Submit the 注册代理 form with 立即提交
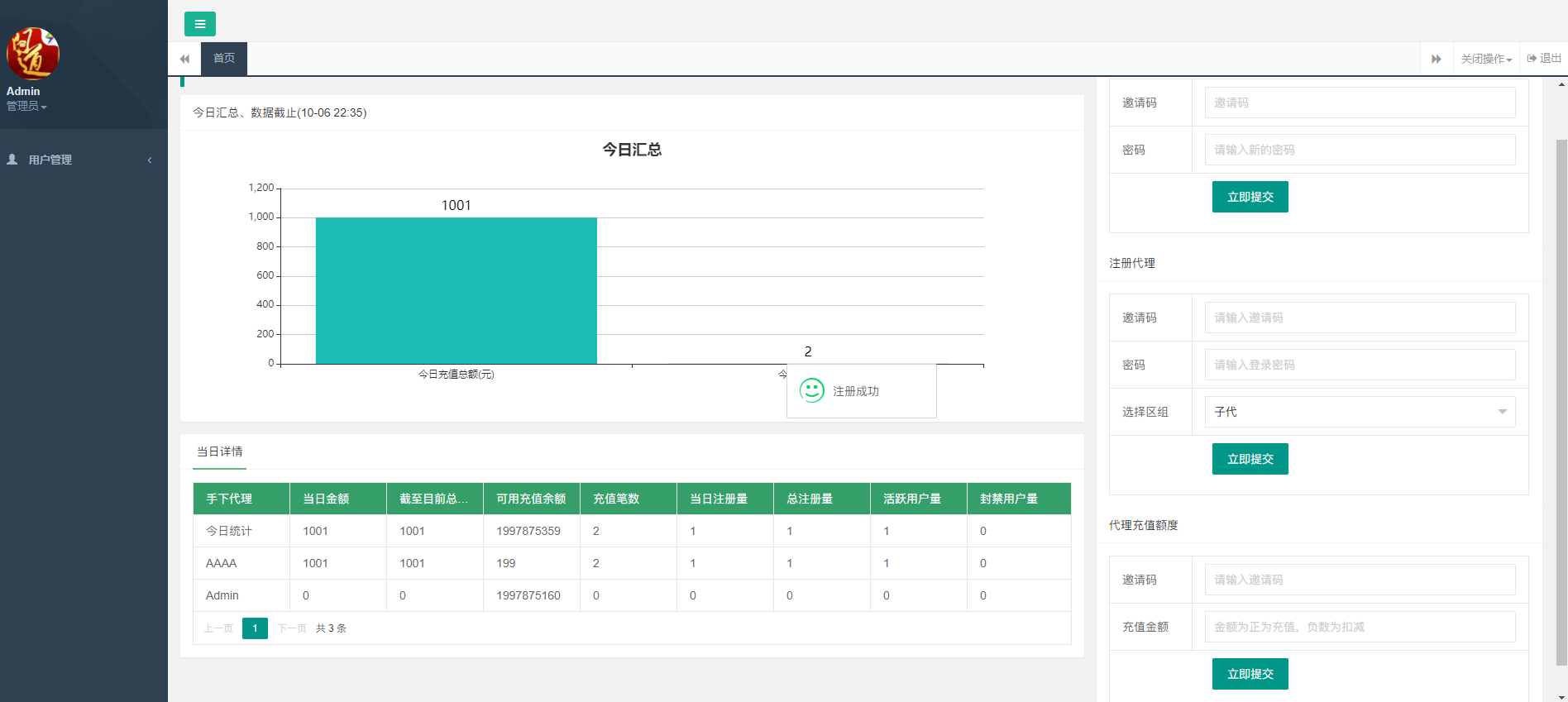This screenshot has height=702, width=1568. [x=1250, y=459]
